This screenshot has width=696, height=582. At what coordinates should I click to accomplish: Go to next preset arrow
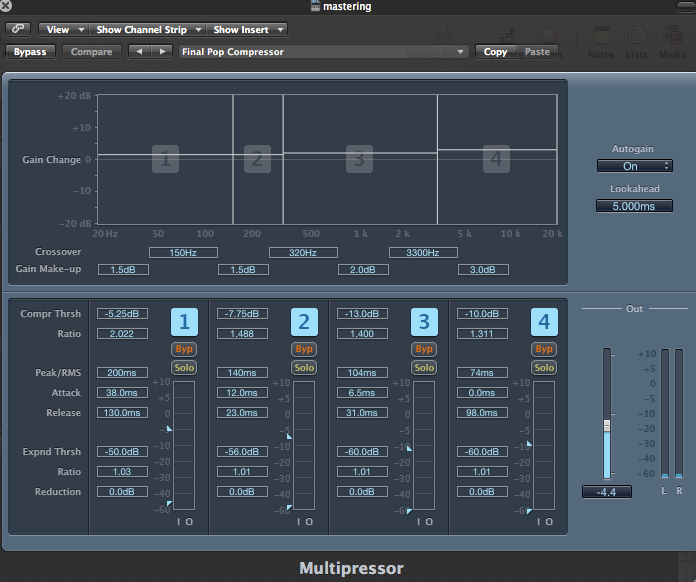[x=162, y=51]
